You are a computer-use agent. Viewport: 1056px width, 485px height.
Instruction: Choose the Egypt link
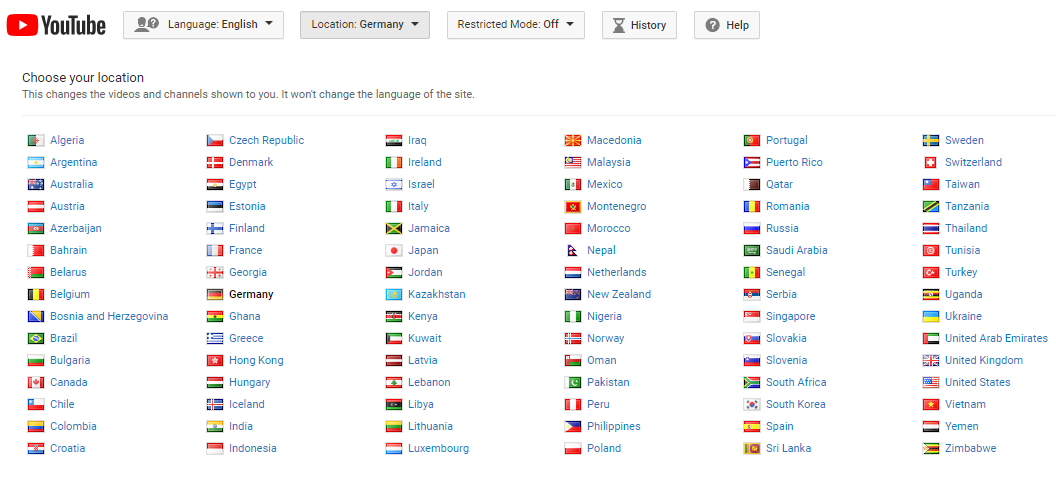pyautogui.click(x=242, y=185)
